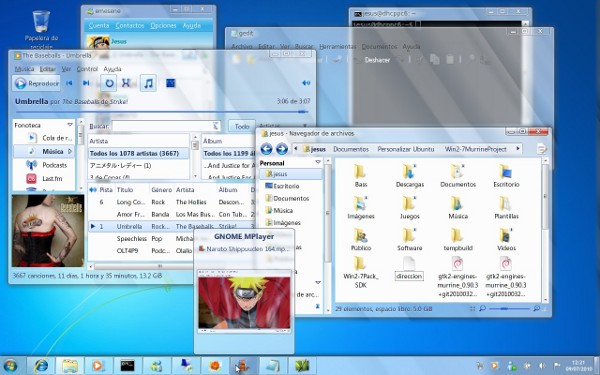
Task: Select the Plantillas folder icon
Action: point(505,203)
